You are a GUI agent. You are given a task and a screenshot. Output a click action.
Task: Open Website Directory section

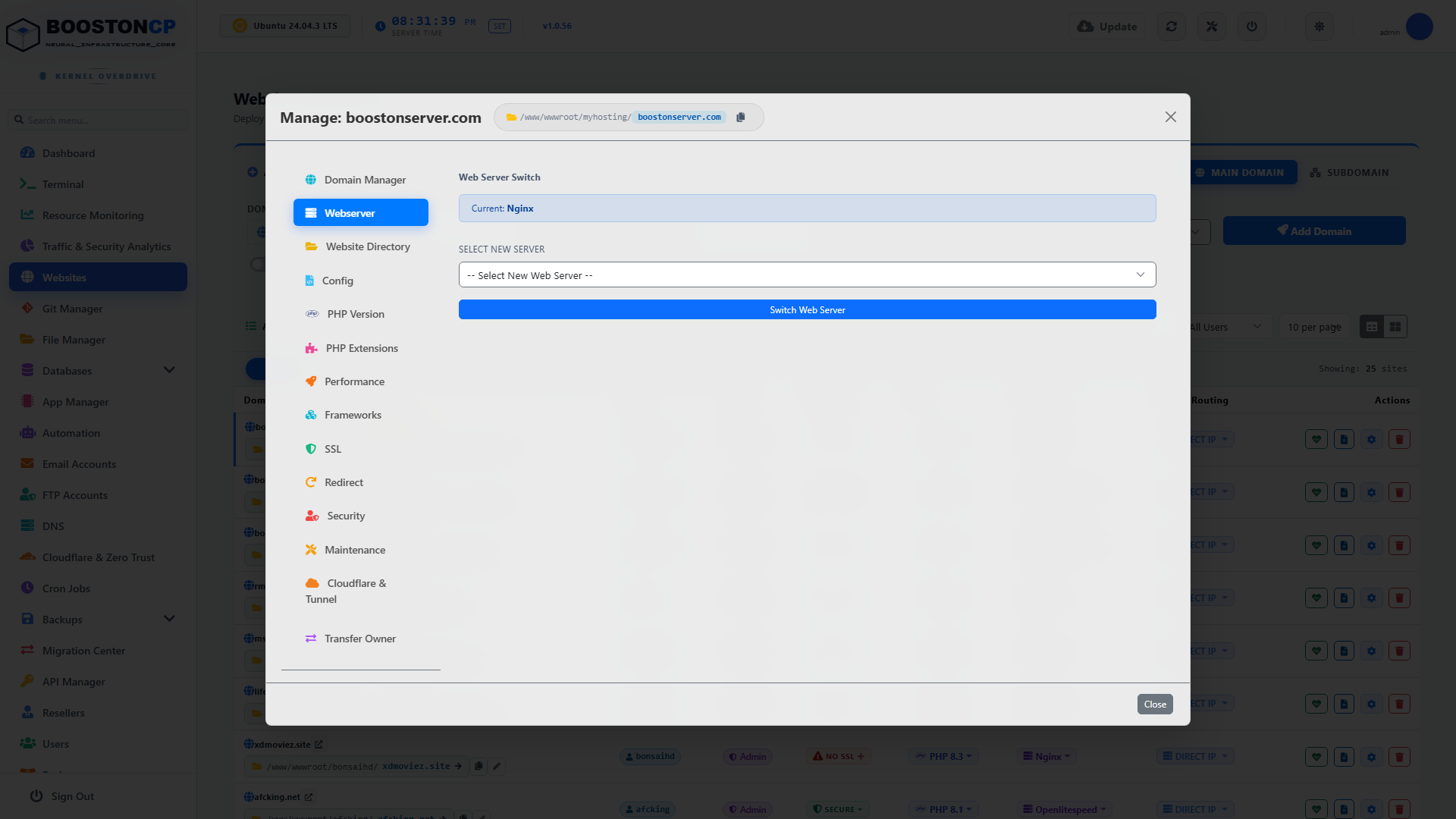click(x=361, y=246)
